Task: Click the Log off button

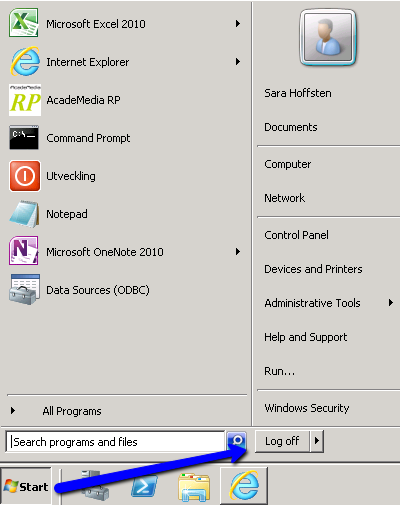Action: [x=282, y=441]
